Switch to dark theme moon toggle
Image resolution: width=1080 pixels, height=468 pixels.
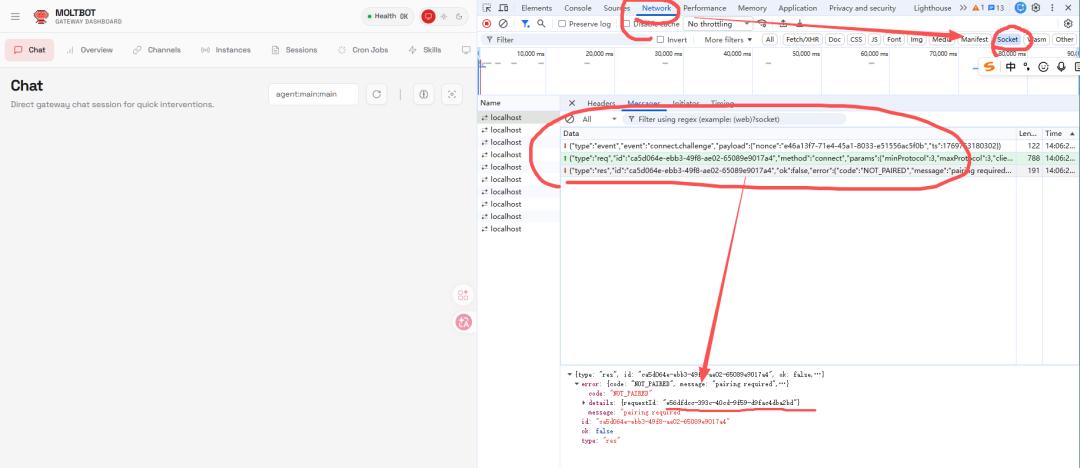click(x=459, y=16)
